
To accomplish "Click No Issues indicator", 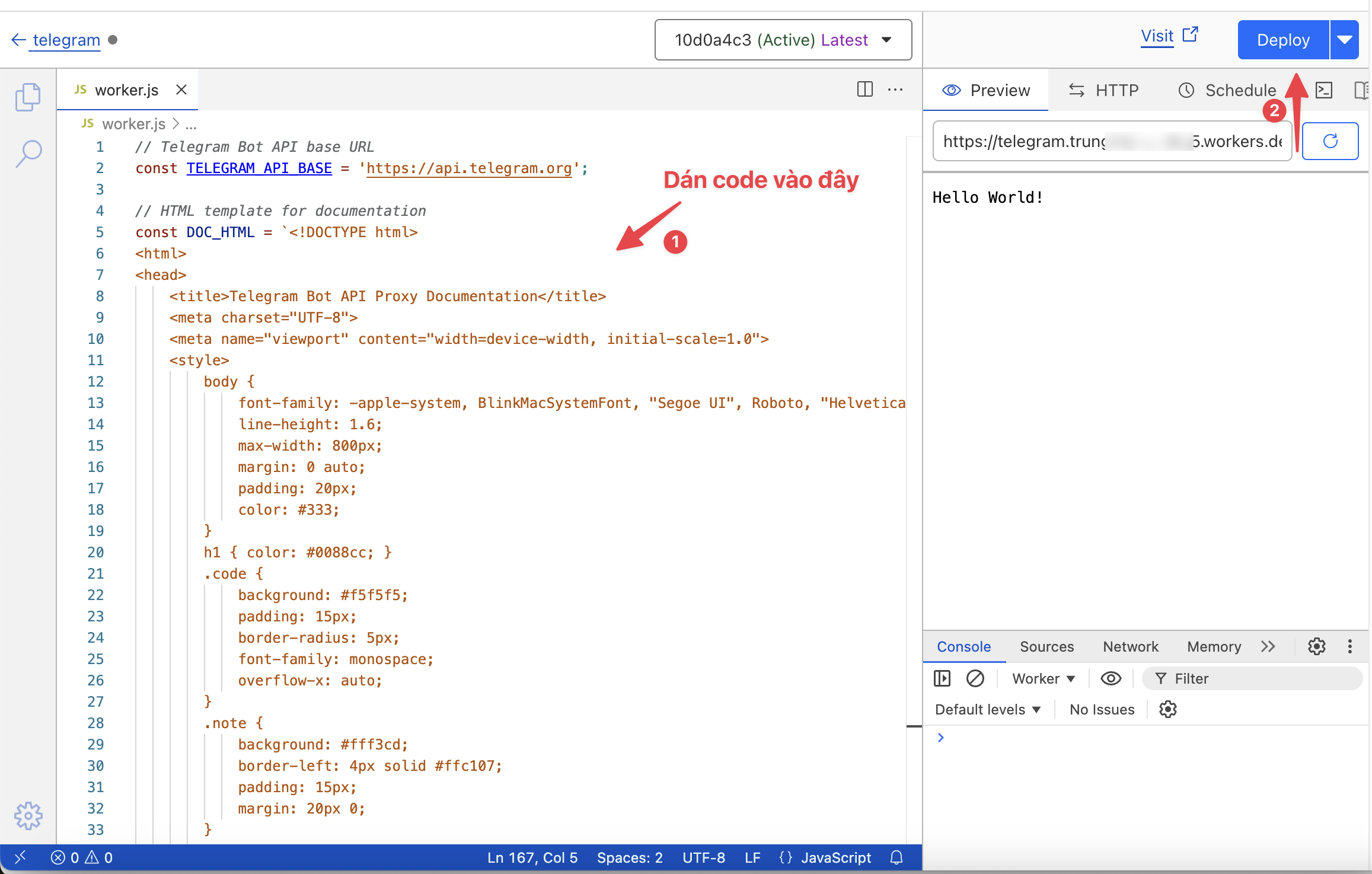I will pos(1102,709).
